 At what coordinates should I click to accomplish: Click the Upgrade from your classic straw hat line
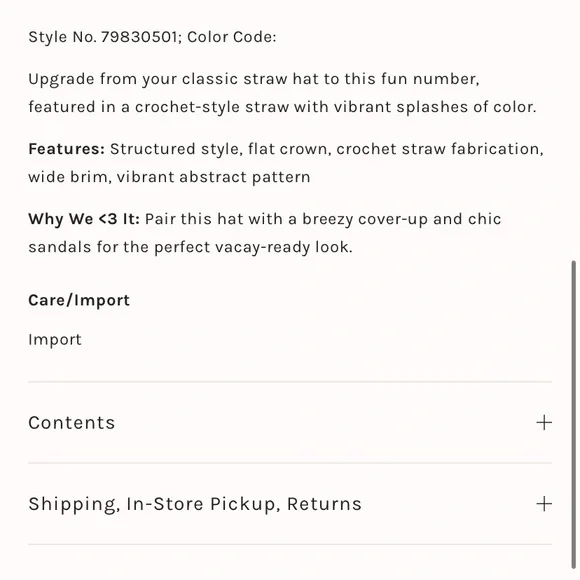click(x=254, y=79)
